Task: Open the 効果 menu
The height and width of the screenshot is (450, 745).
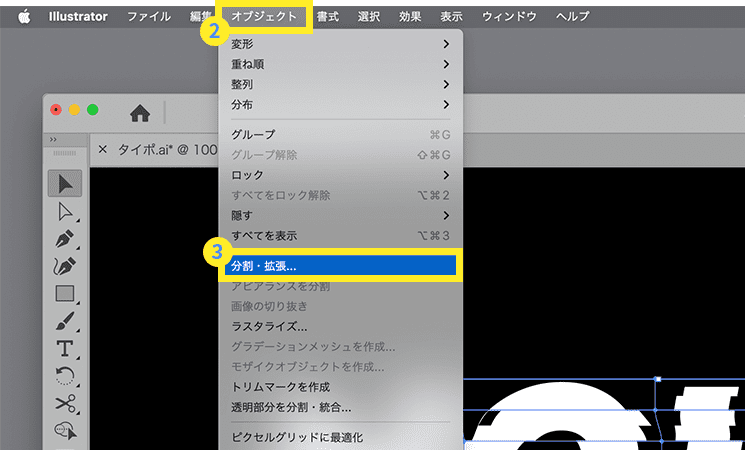Action: click(x=410, y=17)
